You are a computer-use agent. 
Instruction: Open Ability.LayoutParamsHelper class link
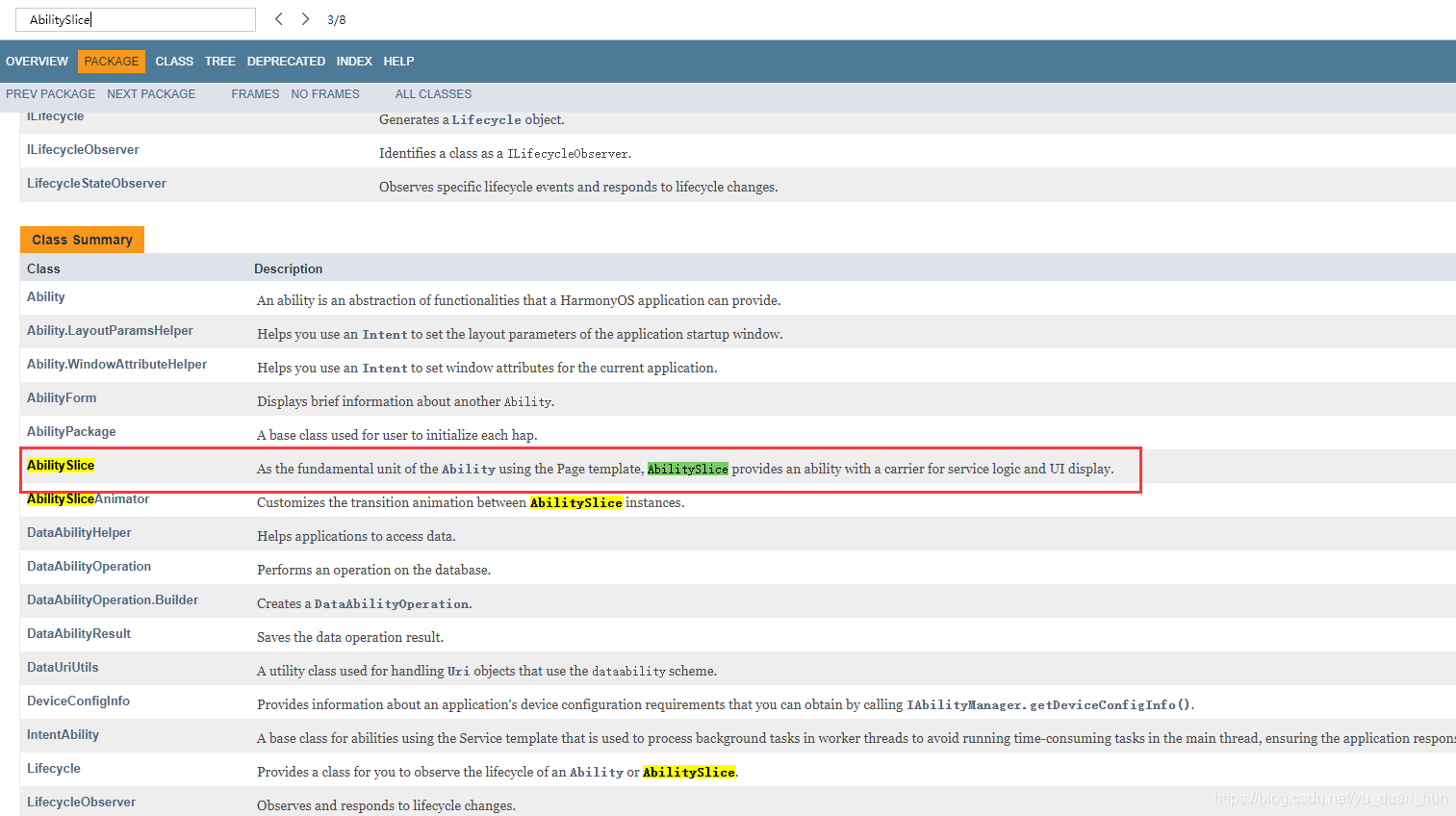click(x=110, y=331)
